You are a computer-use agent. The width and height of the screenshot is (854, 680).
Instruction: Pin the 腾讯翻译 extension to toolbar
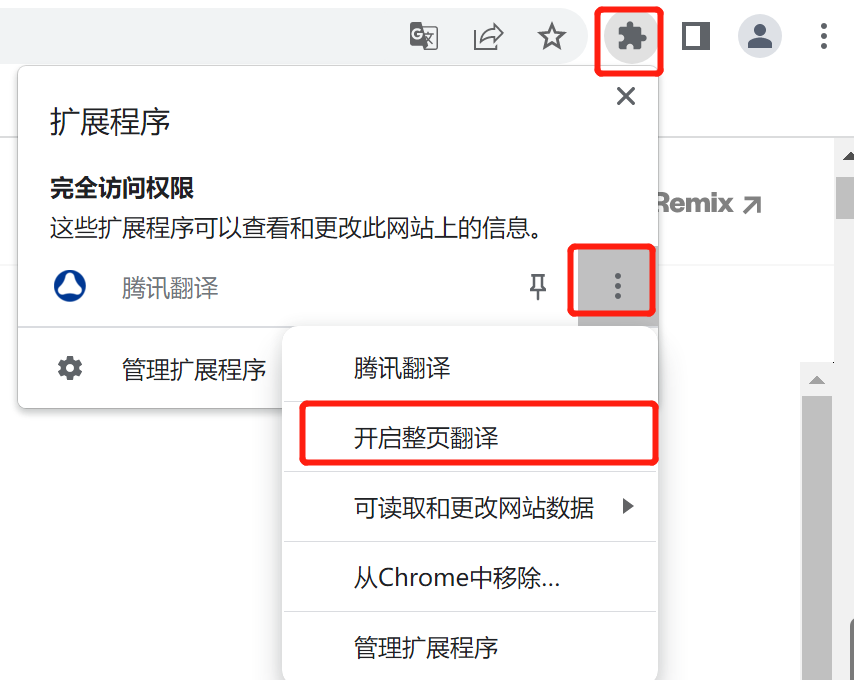coord(538,286)
